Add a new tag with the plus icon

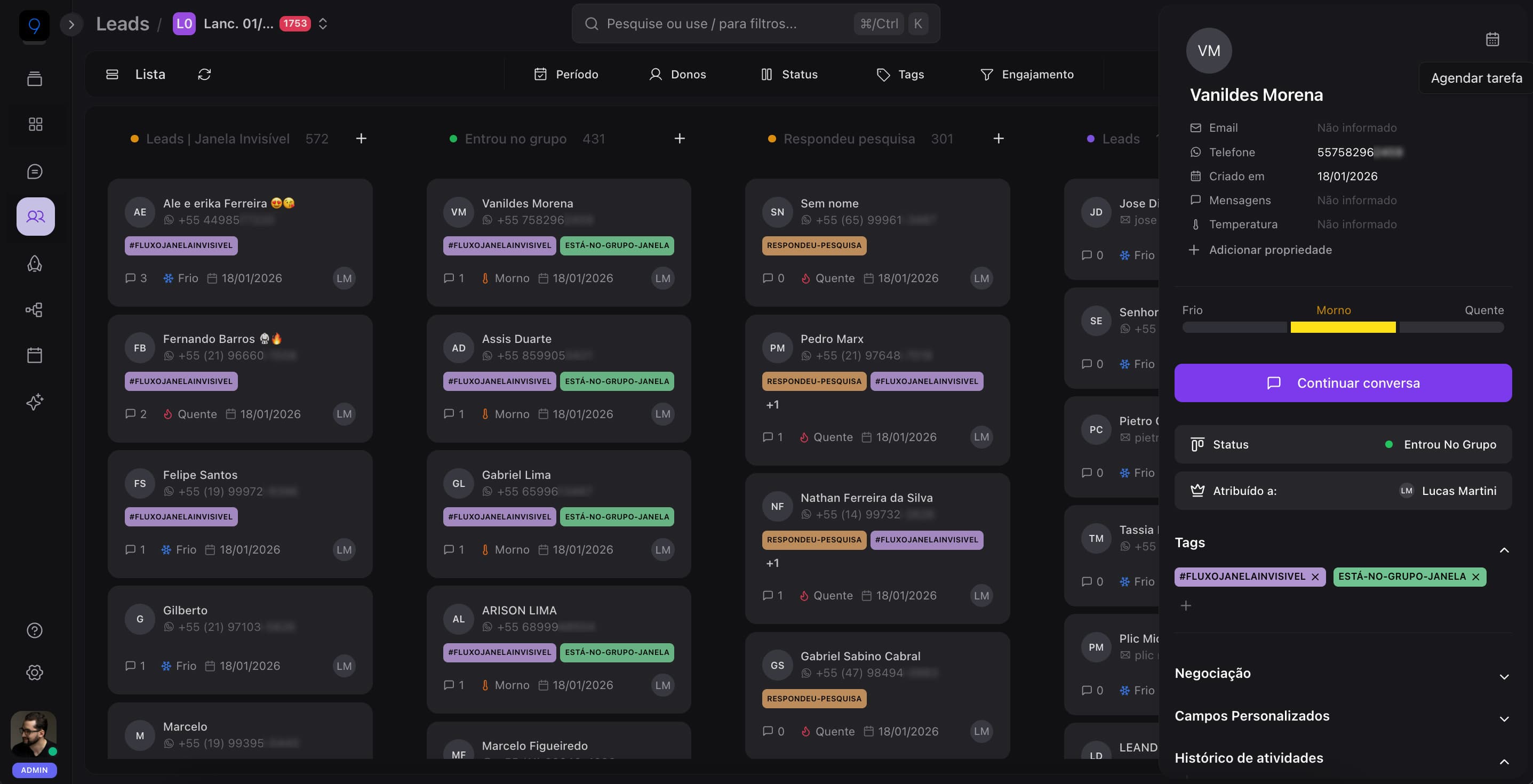pos(1186,605)
